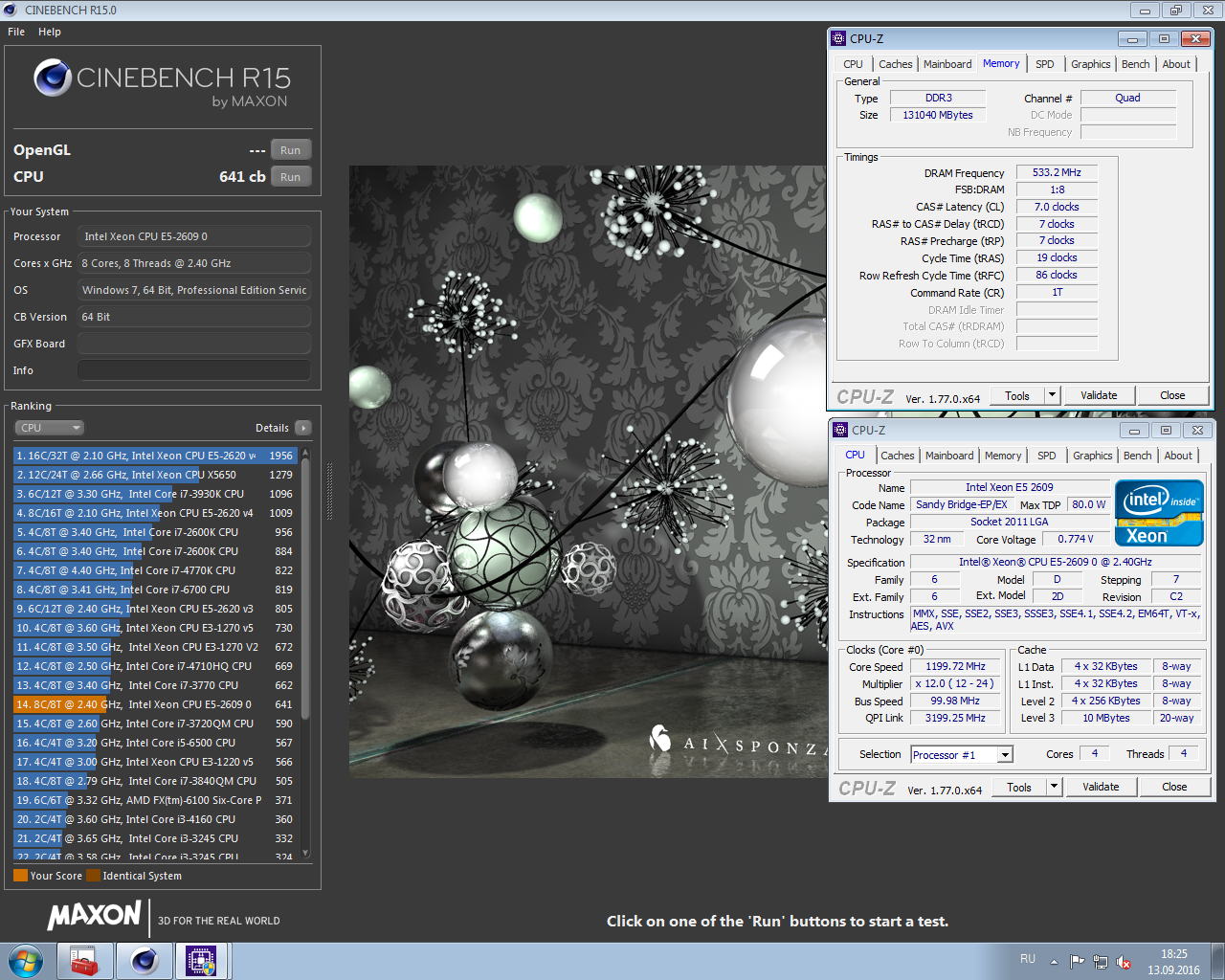Click the Action Center flag tray icon
This screenshot has height=980, width=1225.
click(x=1078, y=961)
